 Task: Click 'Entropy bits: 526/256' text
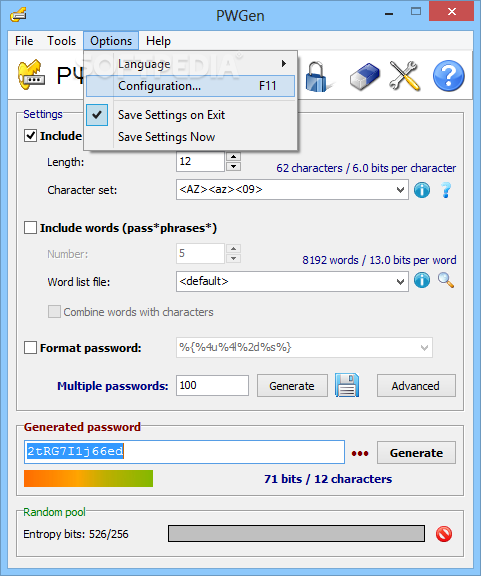click(x=76, y=534)
